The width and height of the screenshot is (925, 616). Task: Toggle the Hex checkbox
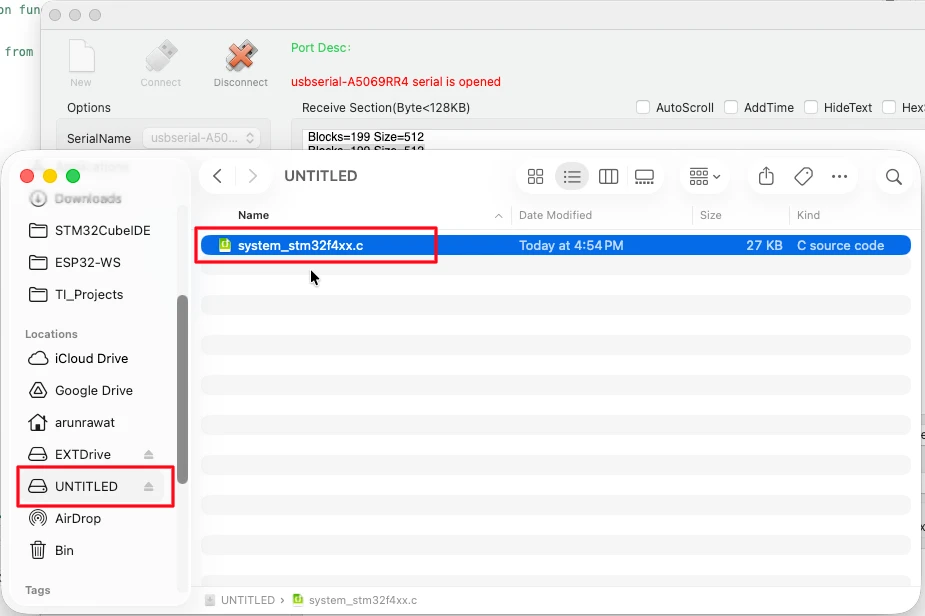click(889, 107)
